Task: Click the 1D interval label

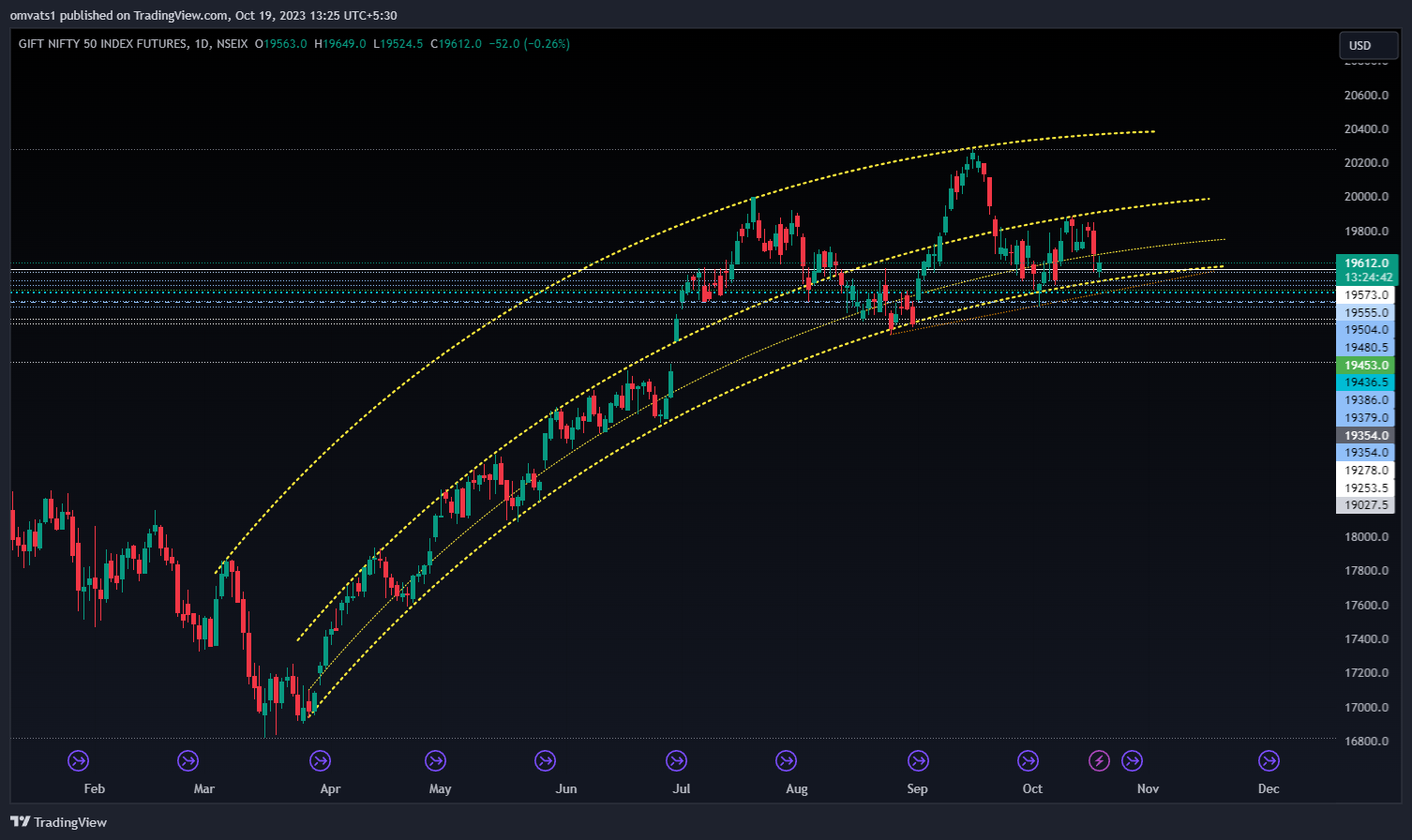Action: tap(202, 44)
